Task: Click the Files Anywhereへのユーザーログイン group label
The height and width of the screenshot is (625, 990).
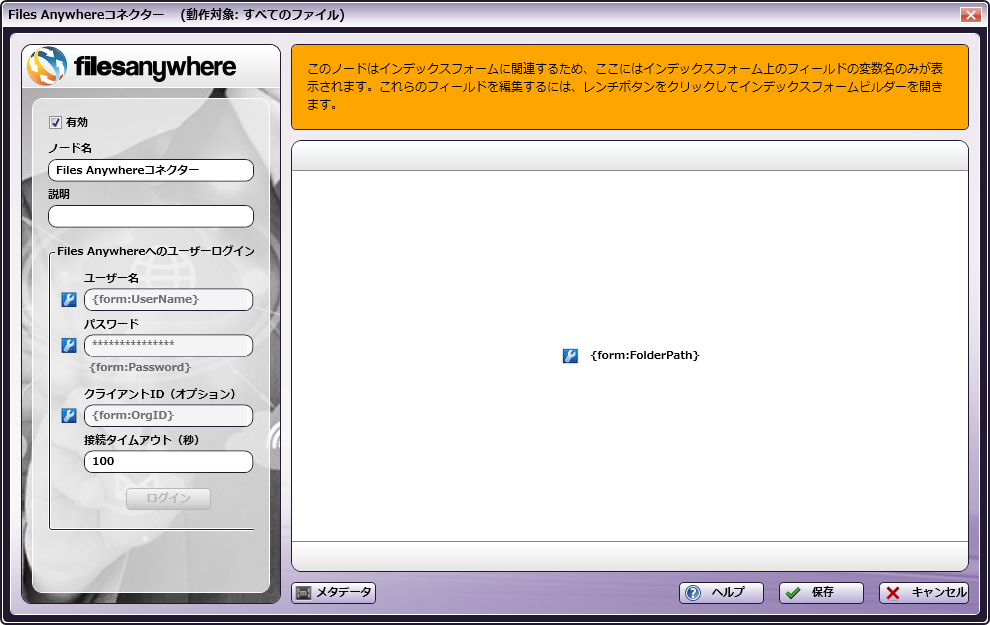Action: point(155,251)
